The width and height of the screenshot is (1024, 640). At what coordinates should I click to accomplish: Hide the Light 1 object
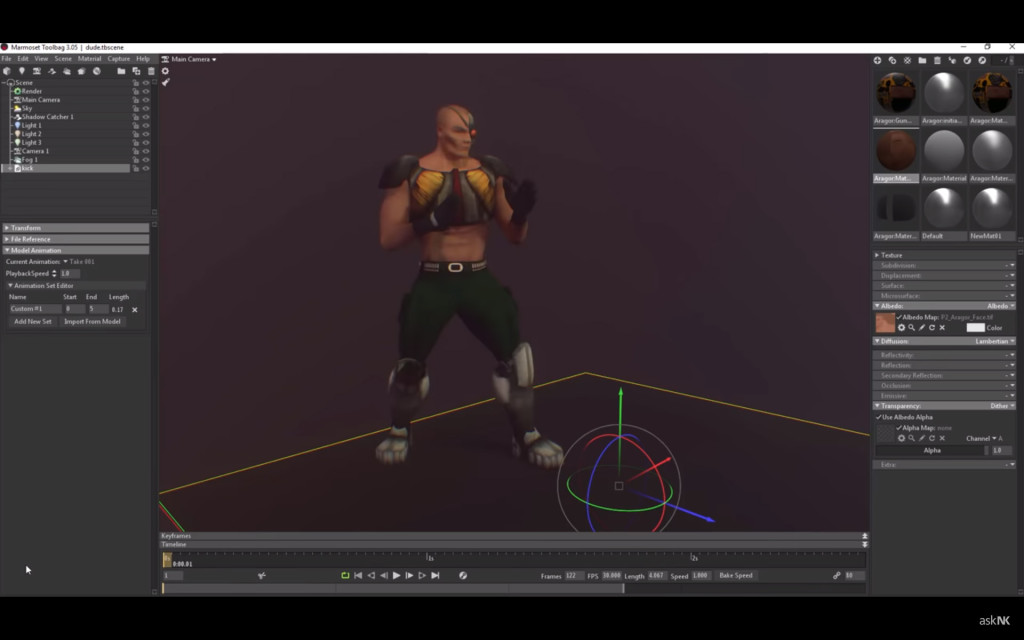point(144,124)
